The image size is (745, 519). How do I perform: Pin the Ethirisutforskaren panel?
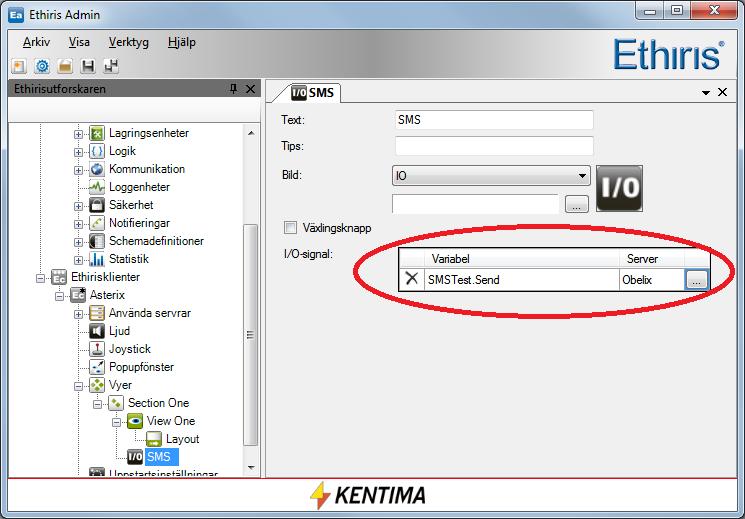pyautogui.click(x=233, y=88)
